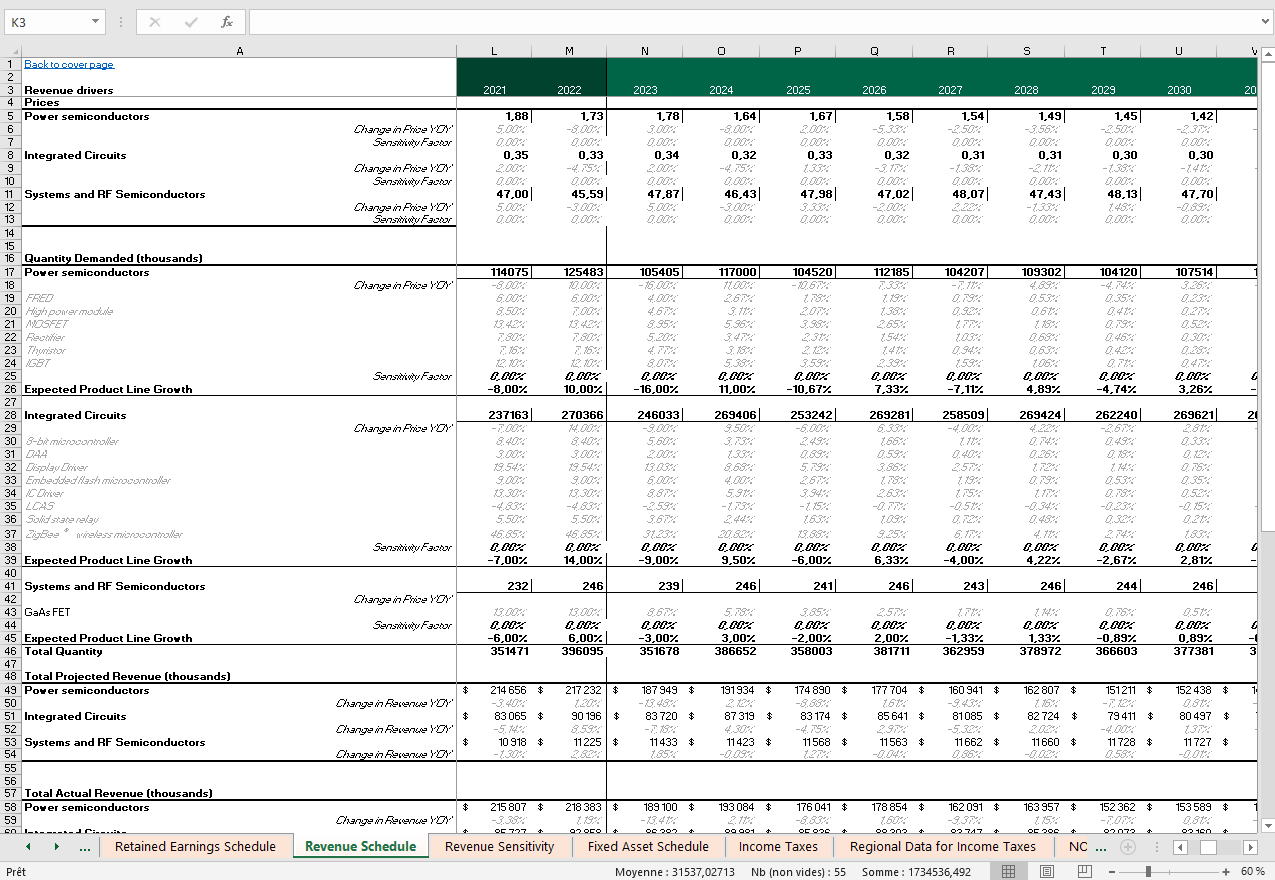Click the 351471 total quantity cell
The width and height of the screenshot is (1275, 880).
click(x=494, y=651)
